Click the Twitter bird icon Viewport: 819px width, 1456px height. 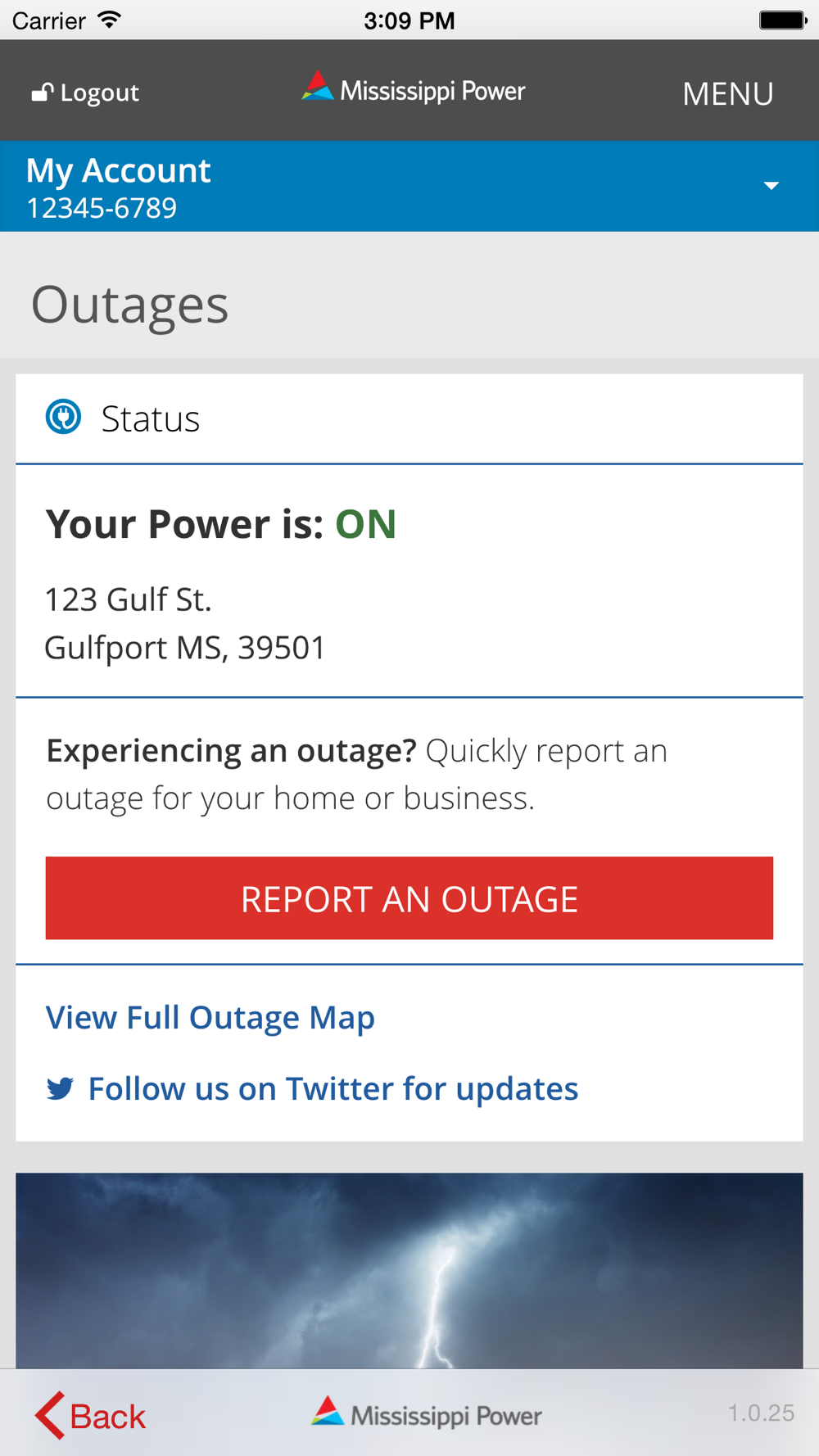[60, 1088]
